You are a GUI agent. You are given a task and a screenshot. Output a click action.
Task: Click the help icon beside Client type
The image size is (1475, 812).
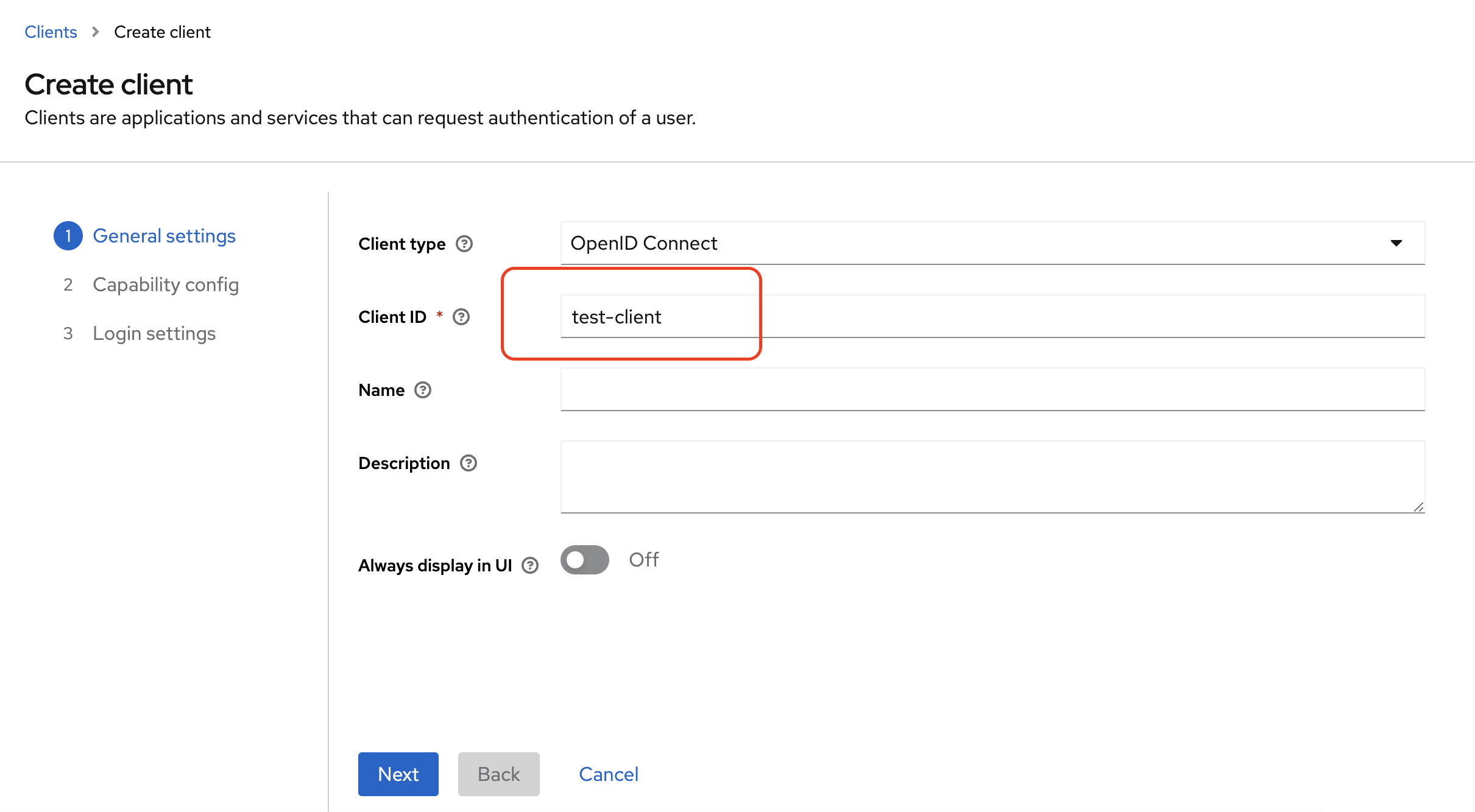coord(464,244)
